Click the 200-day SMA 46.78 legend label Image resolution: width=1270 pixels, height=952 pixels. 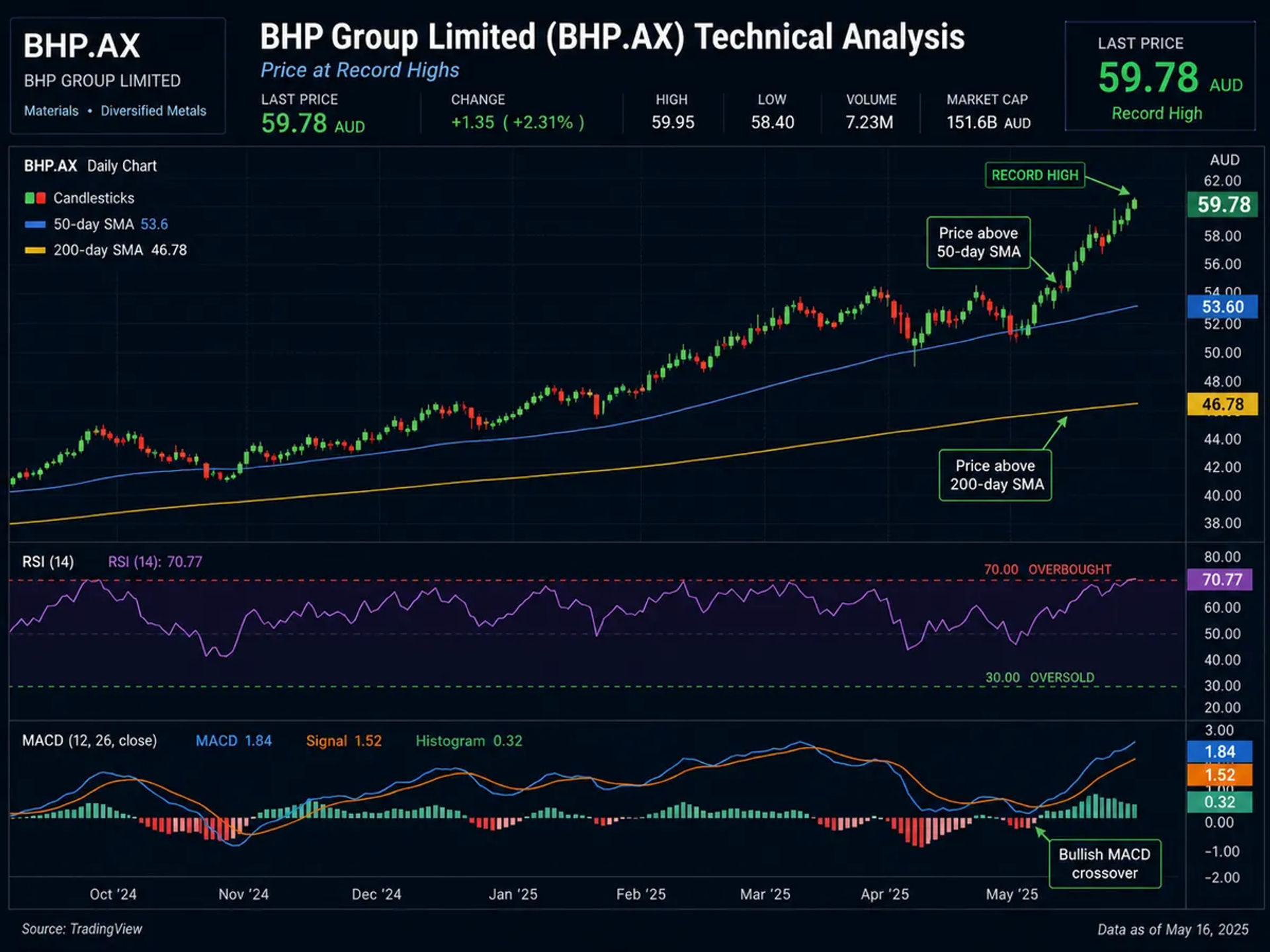coord(120,250)
